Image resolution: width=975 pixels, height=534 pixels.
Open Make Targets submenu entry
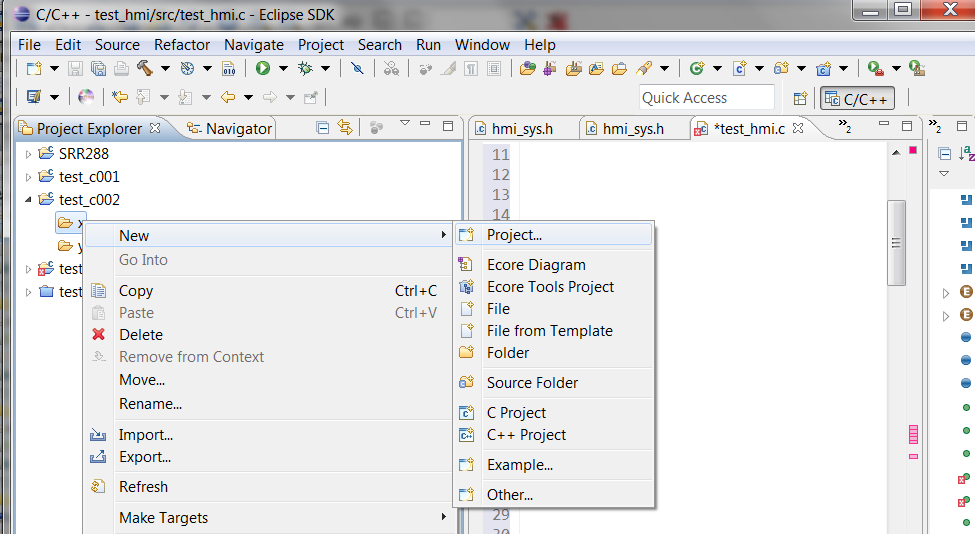pyautogui.click(x=268, y=518)
